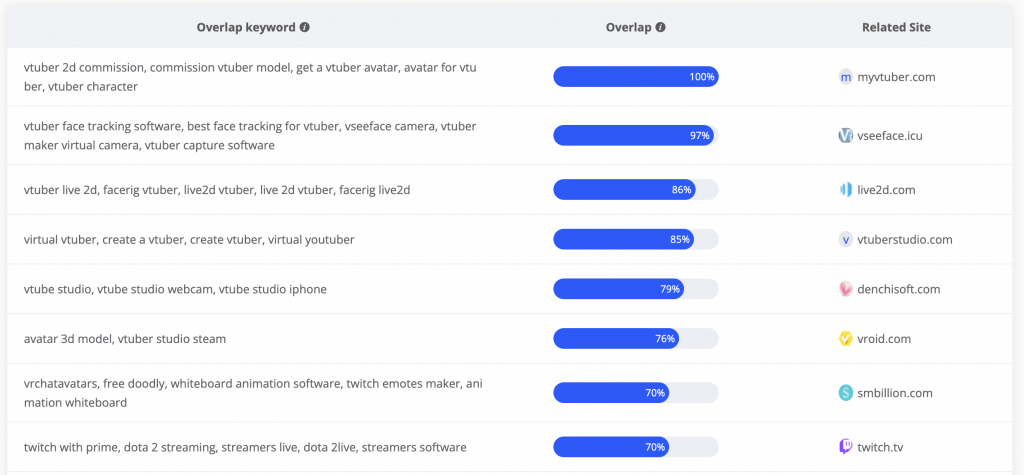
Task: Click the myvtuber.com site favicon
Action: click(846, 77)
